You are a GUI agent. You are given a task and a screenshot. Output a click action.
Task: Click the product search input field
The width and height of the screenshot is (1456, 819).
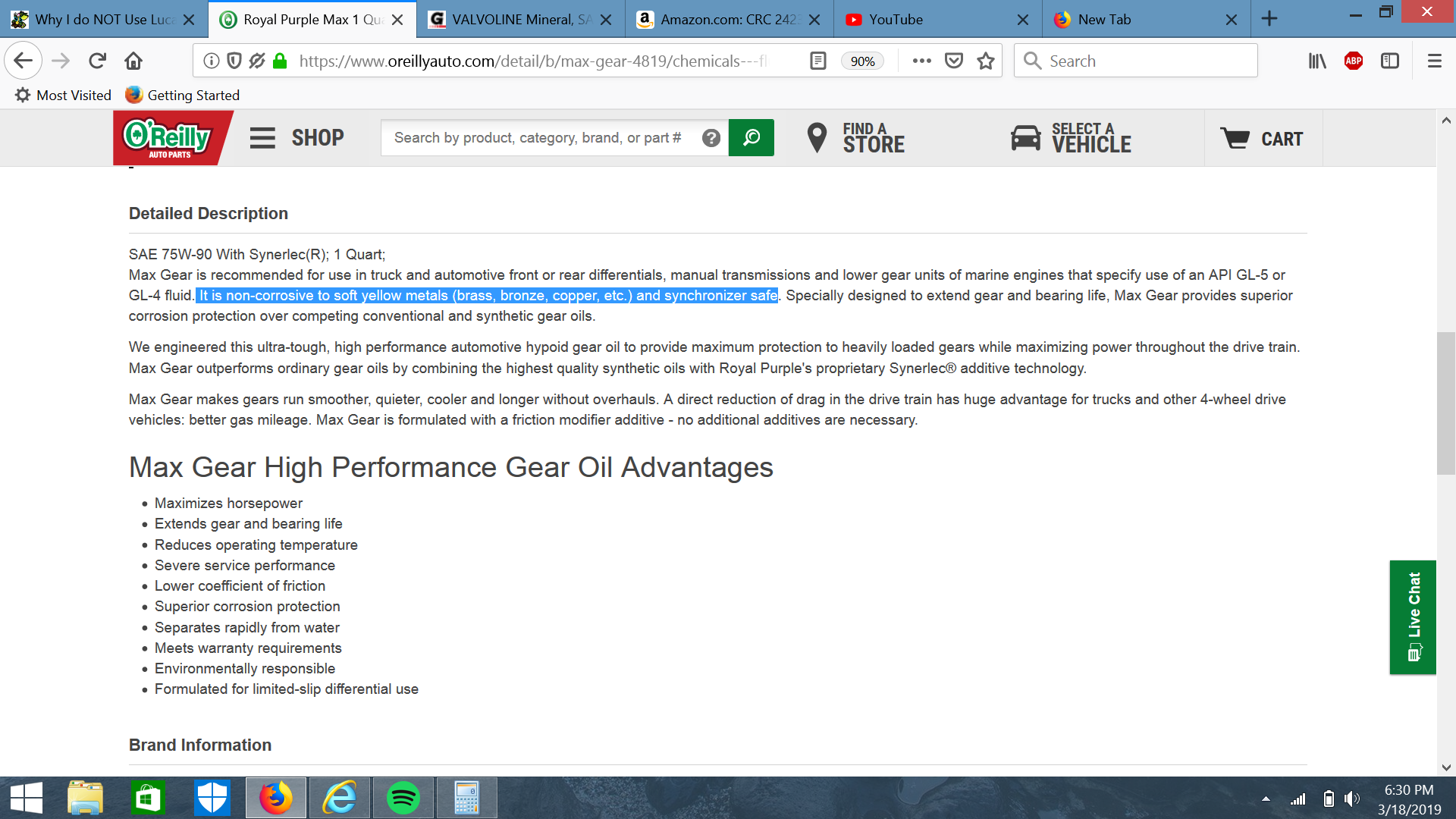[538, 138]
